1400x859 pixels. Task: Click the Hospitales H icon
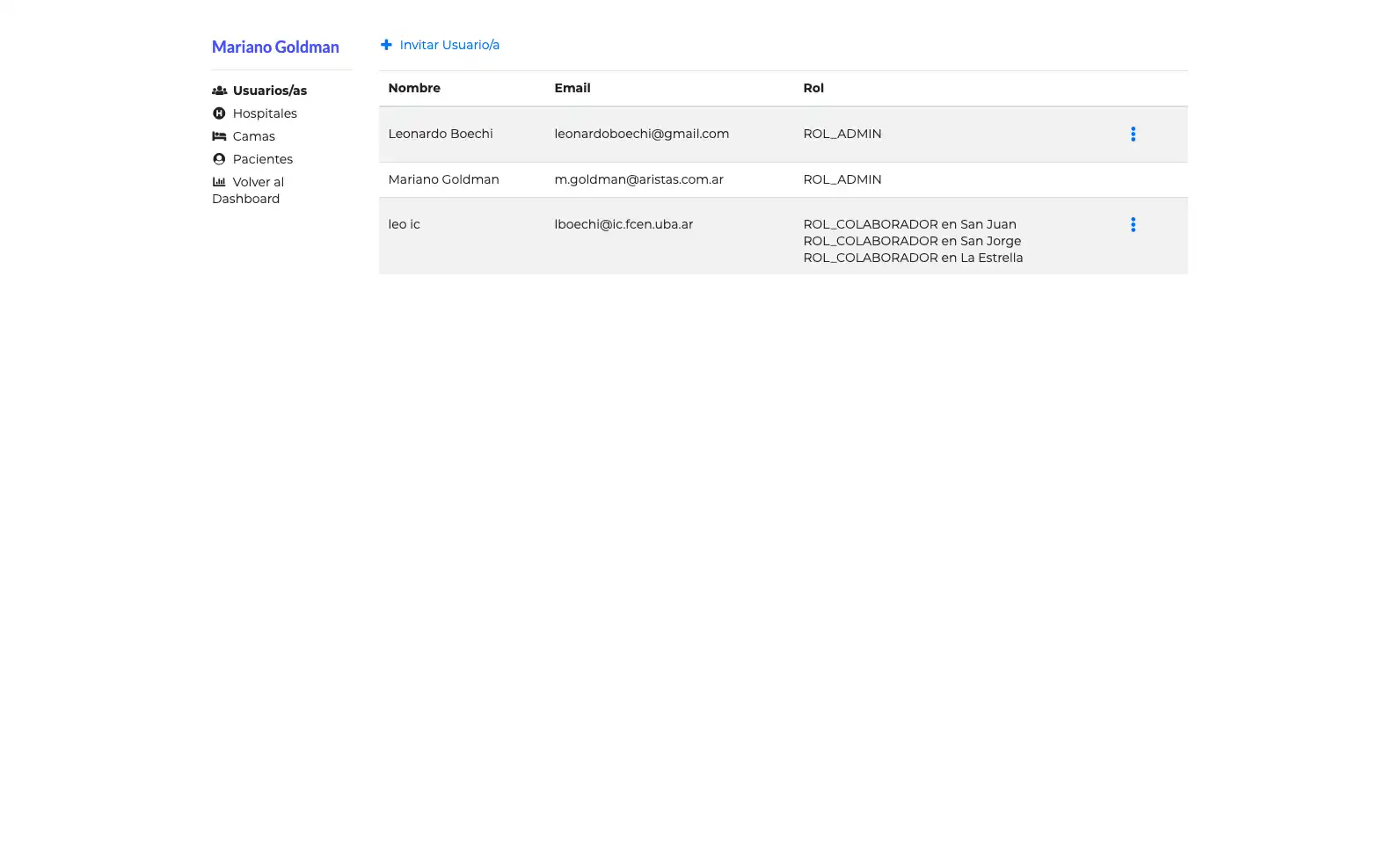219,113
